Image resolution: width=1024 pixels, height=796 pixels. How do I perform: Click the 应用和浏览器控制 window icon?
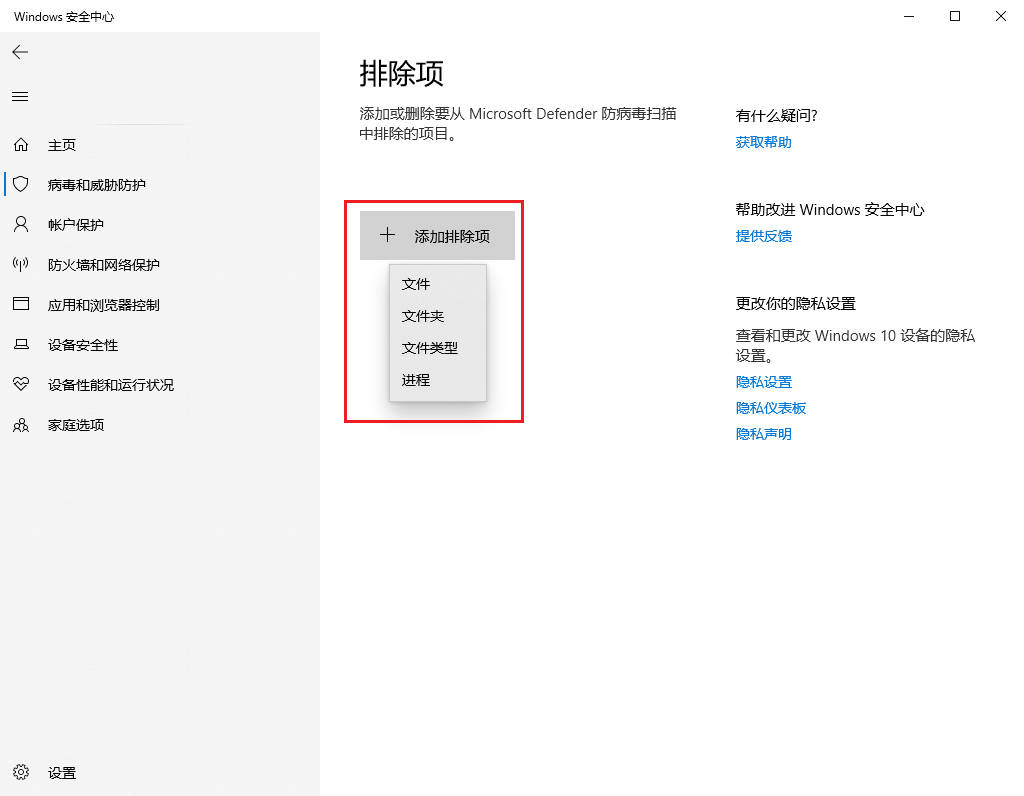point(21,305)
